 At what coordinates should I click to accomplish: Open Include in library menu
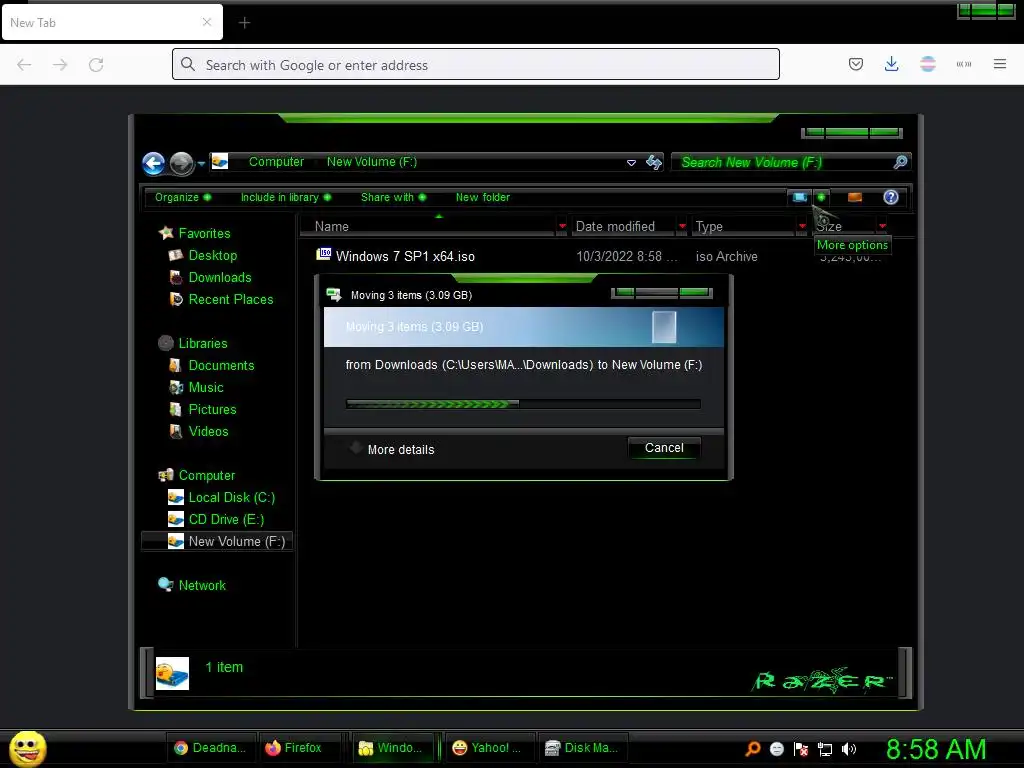[286, 197]
